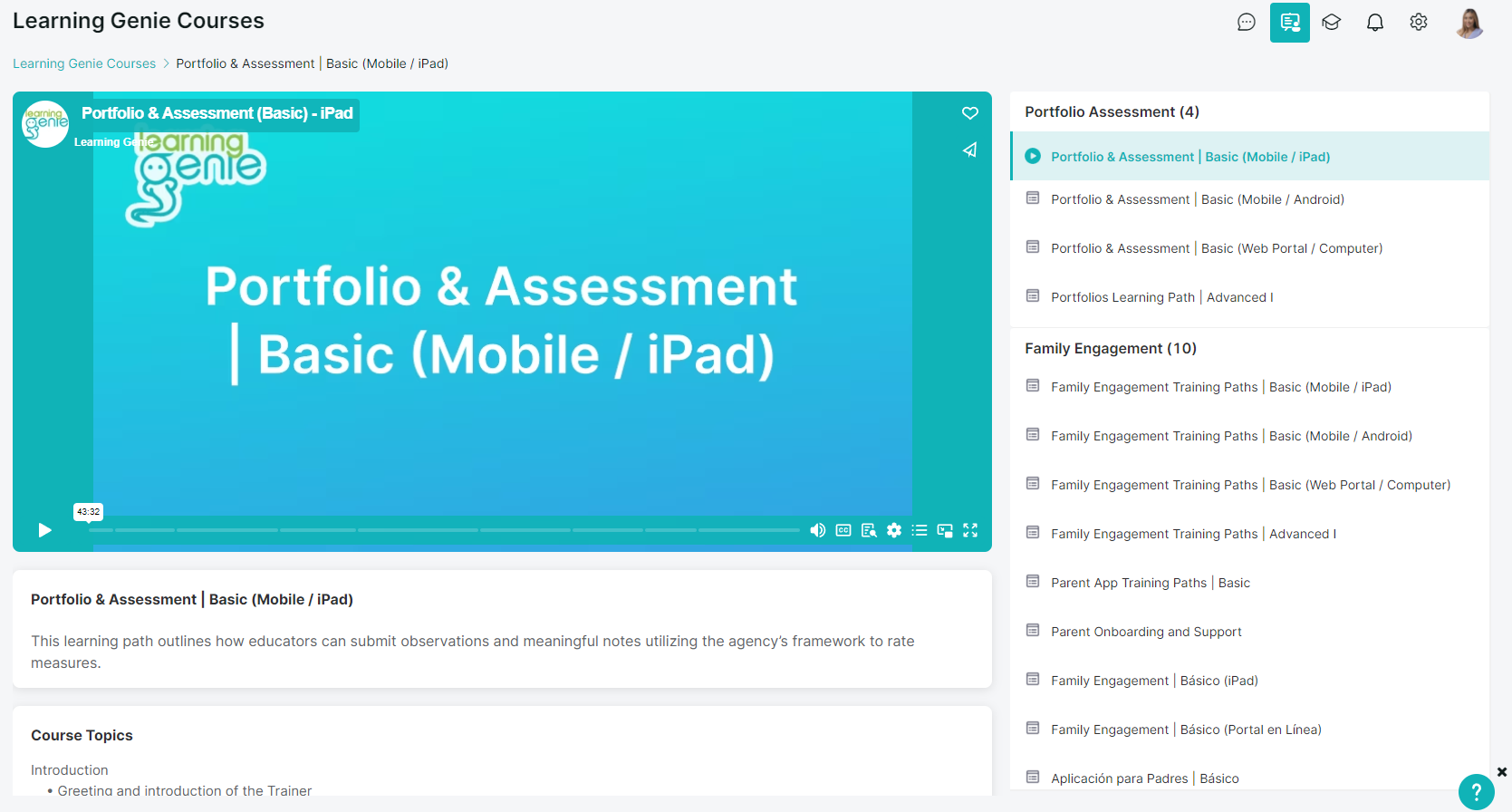This screenshot has height=812, width=1512.
Task: Go to Learning Genie Courses breadcrumb
Action: point(84,63)
